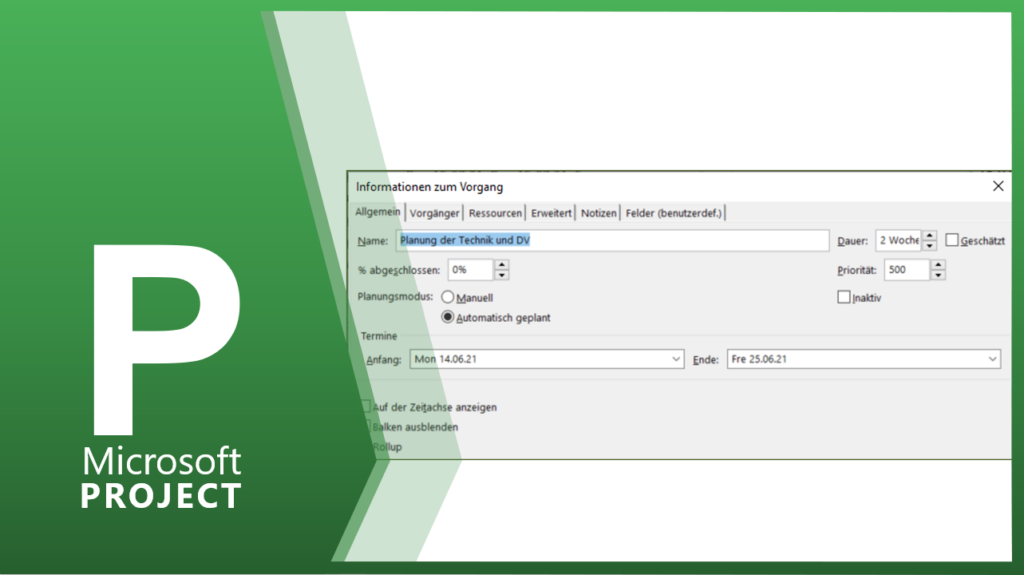Expand the Anfang date dropdown
The image size is (1024, 575).
pyautogui.click(x=676, y=359)
